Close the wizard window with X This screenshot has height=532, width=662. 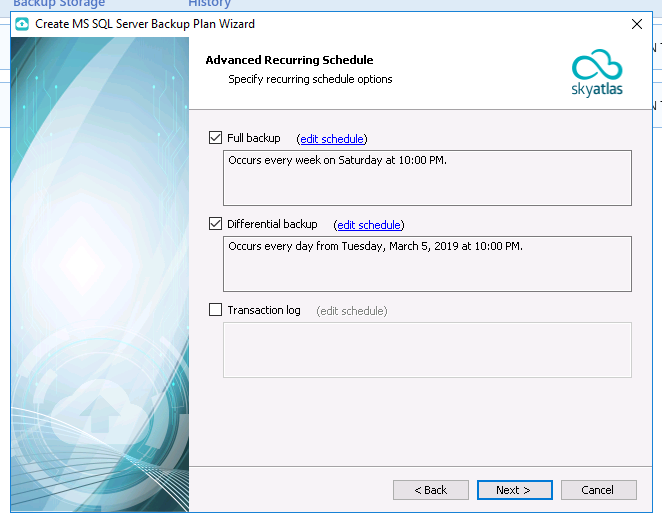coord(637,24)
